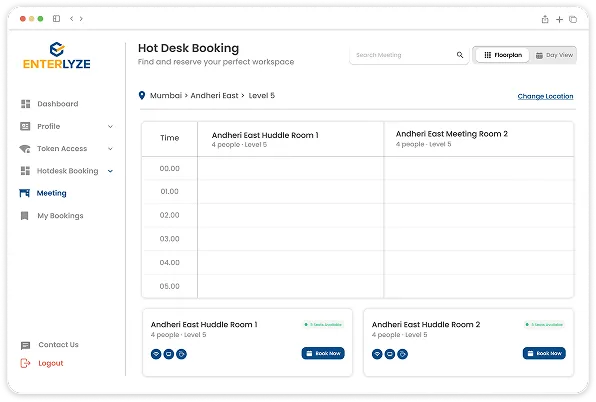This screenshot has height=402, width=596.
Task: Expand the Token Access chevron
Action: coord(110,149)
